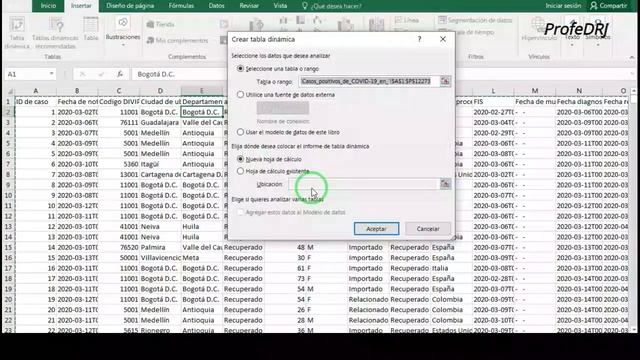Click the formula bar cancel X icon
This screenshot has width=640, height=360.
(x=82, y=74)
